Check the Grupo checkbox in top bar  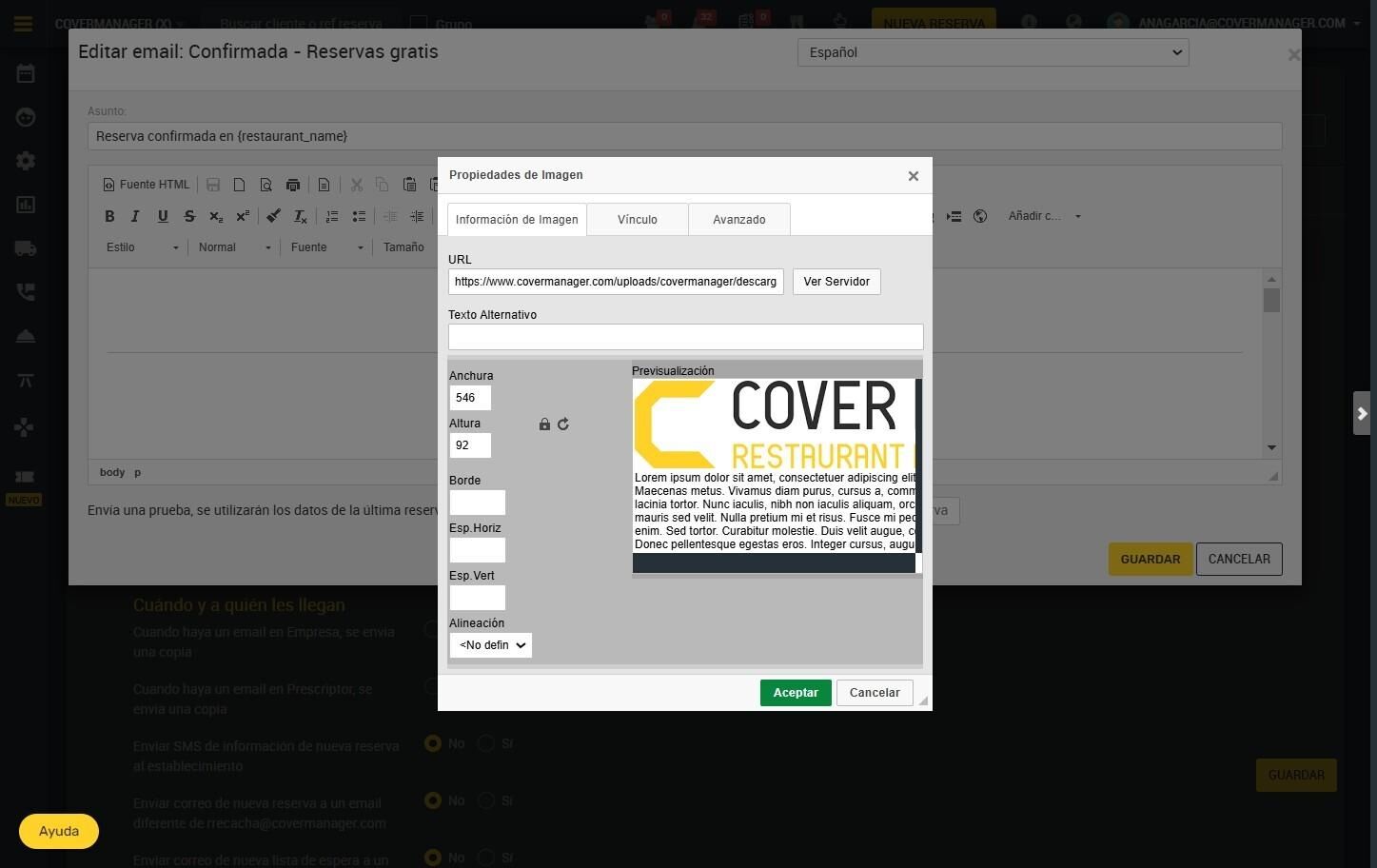tap(418, 23)
